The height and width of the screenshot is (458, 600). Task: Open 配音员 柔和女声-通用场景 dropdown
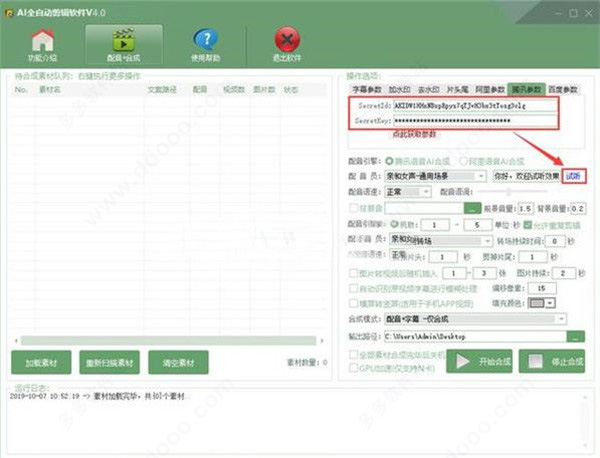[435, 176]
